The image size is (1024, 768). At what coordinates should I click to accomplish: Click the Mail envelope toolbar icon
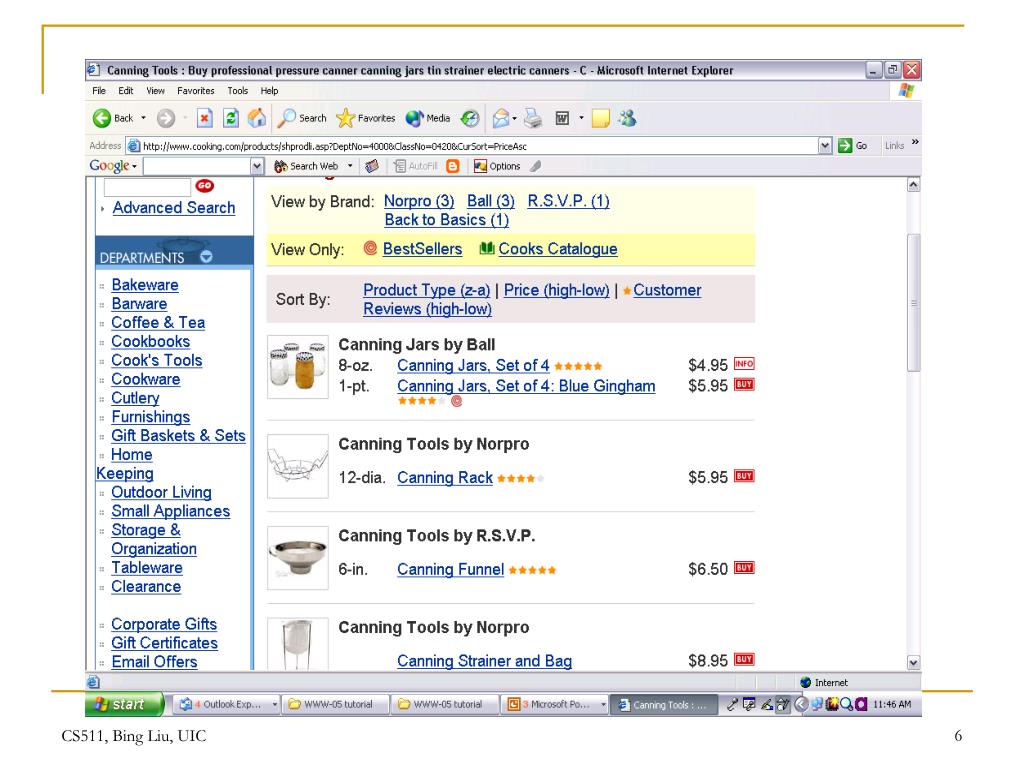click(x=500, y=118)
